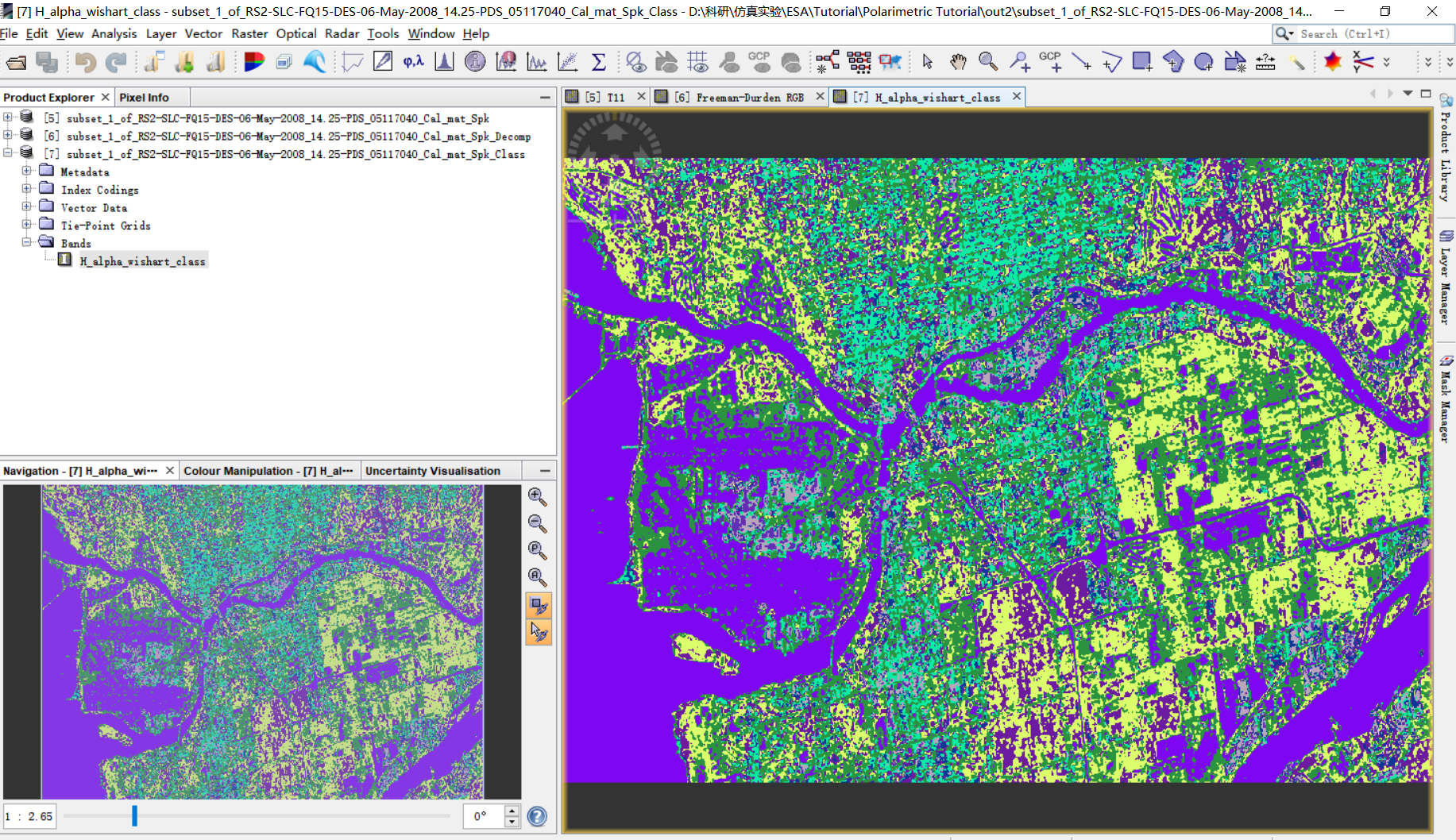Click the blue wave toolbar icon
This screenshot has height=840, width=1456.
point(315,62)
